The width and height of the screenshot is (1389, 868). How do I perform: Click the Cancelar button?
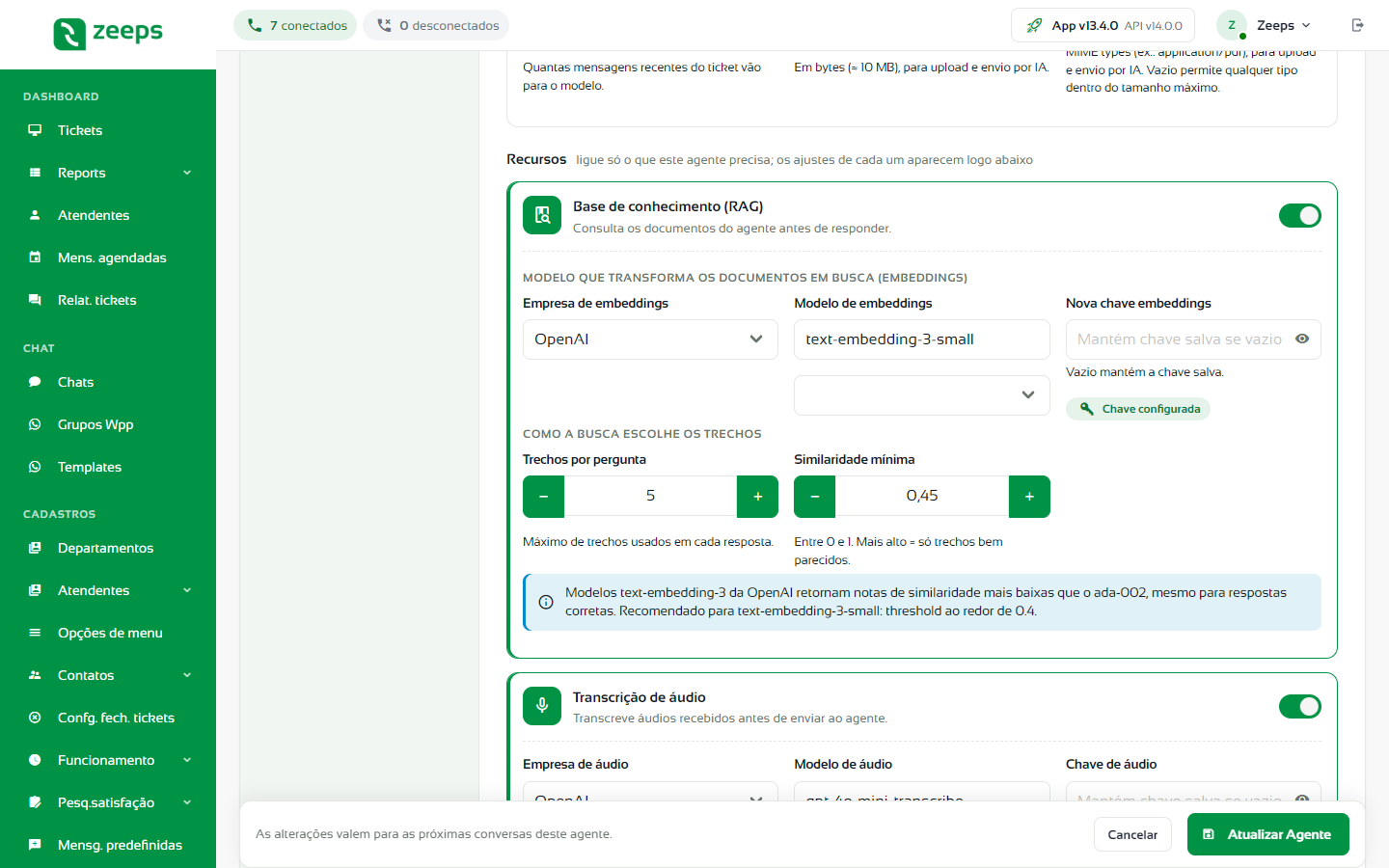[x=1132, y=834]
